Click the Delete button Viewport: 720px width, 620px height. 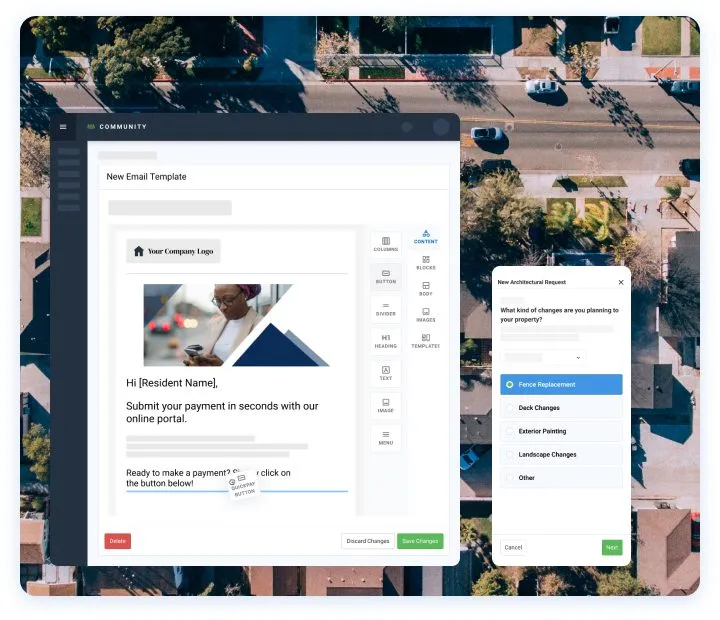point(118,541)
